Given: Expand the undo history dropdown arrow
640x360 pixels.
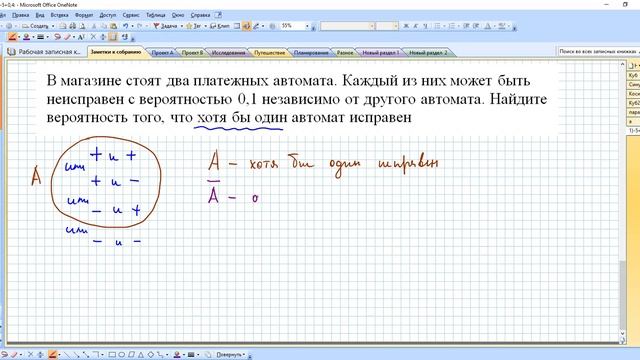Looking at the screenshot, I should 132,26.
